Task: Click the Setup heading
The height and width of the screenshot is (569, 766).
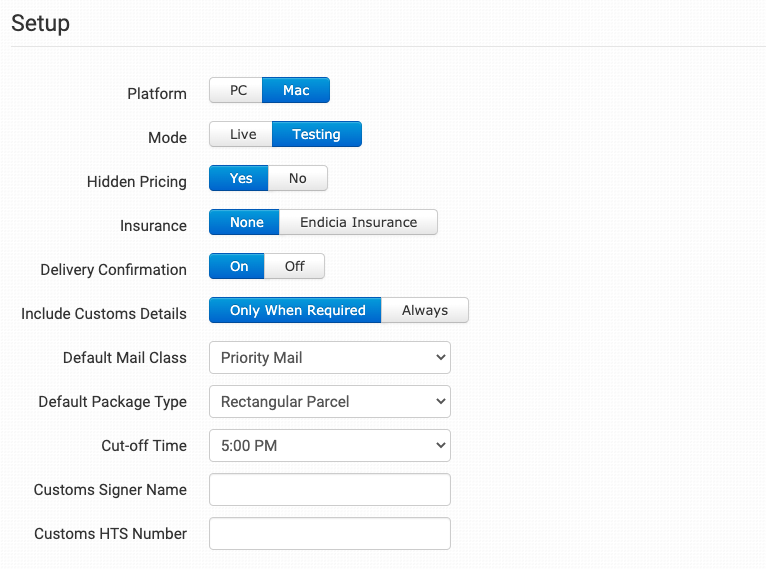Action: [x=41, y=24]
